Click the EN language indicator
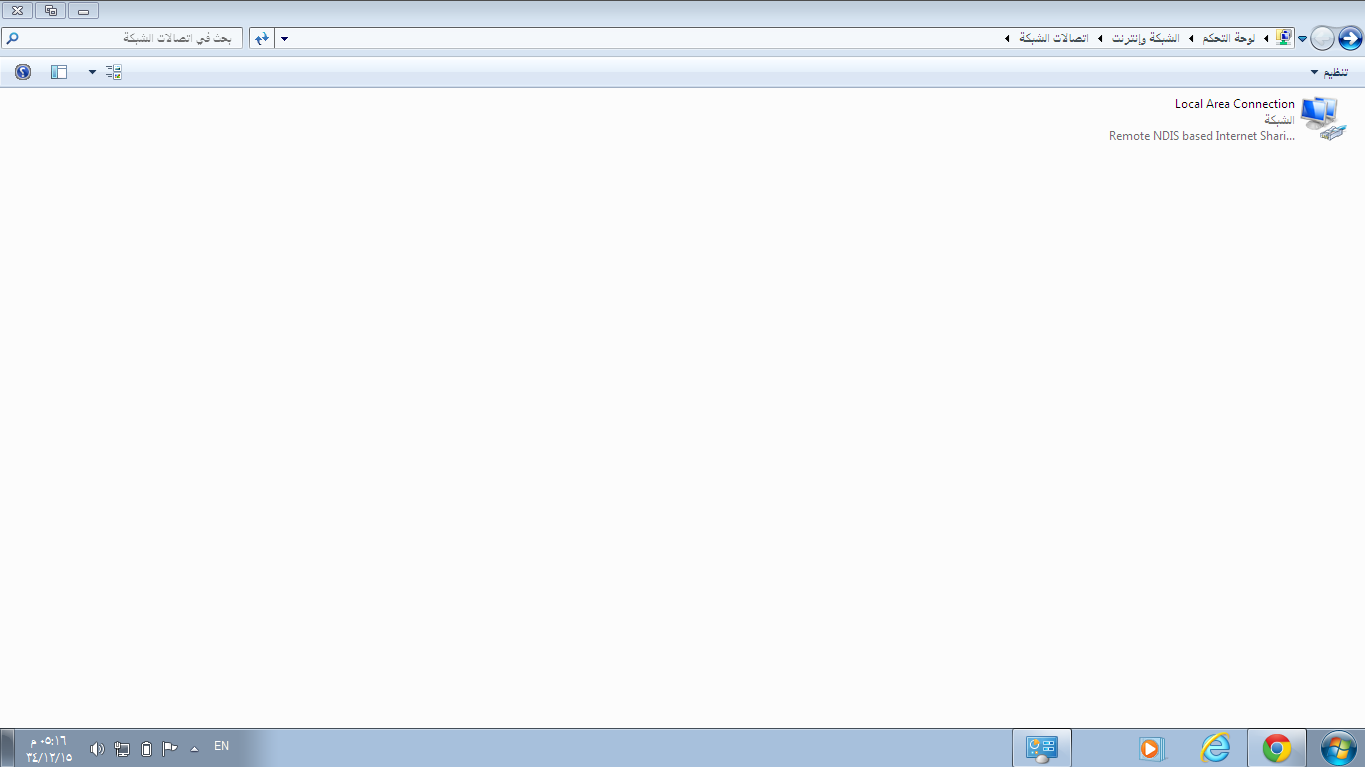This screenshot has width=1365, height=767. [x=222, y=746]
